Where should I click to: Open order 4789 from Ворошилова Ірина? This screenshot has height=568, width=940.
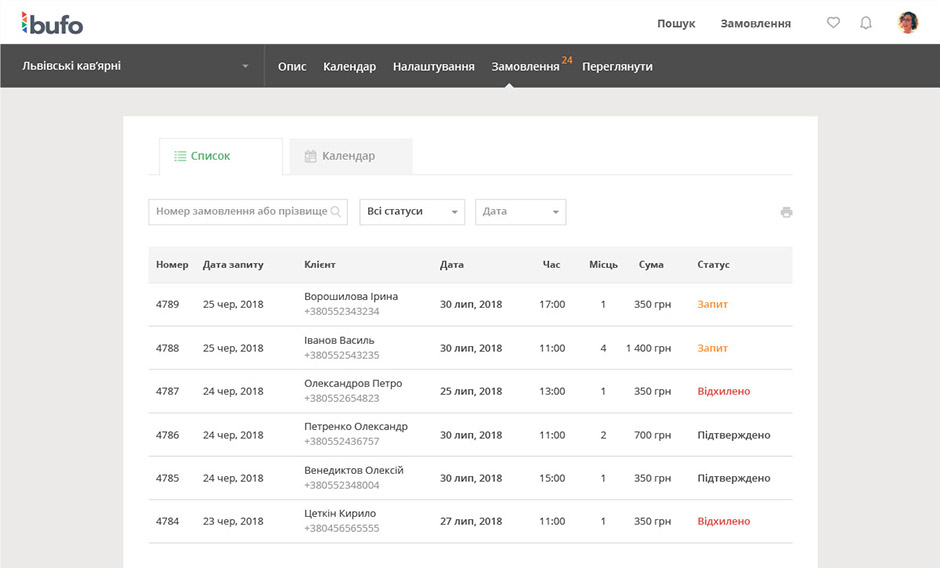pyautogui.click(x=350, y=297)
